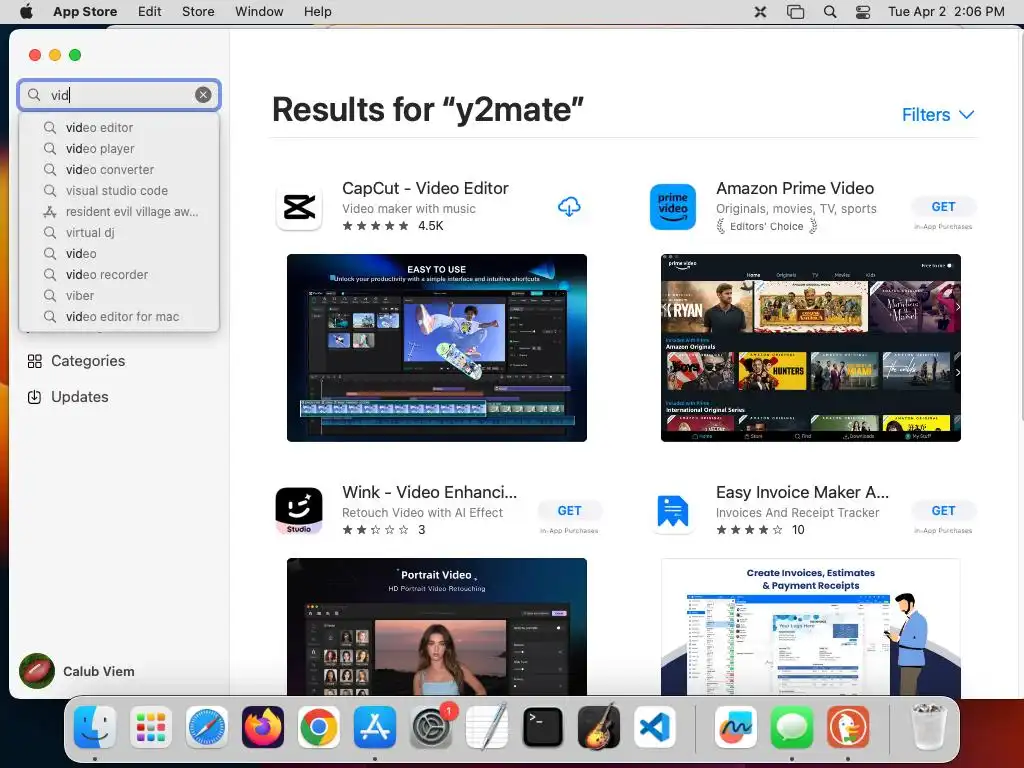
Task: View Wink Portrait Video screenshot
Action: tap(437, 626)
